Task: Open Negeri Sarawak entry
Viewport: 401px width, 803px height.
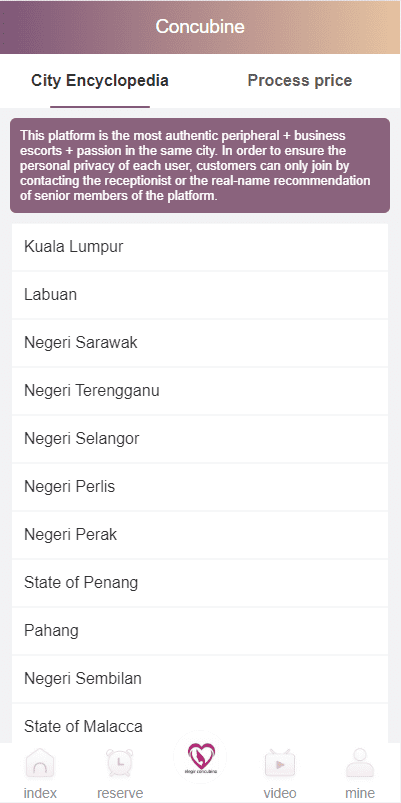Action: click(200, 343)
